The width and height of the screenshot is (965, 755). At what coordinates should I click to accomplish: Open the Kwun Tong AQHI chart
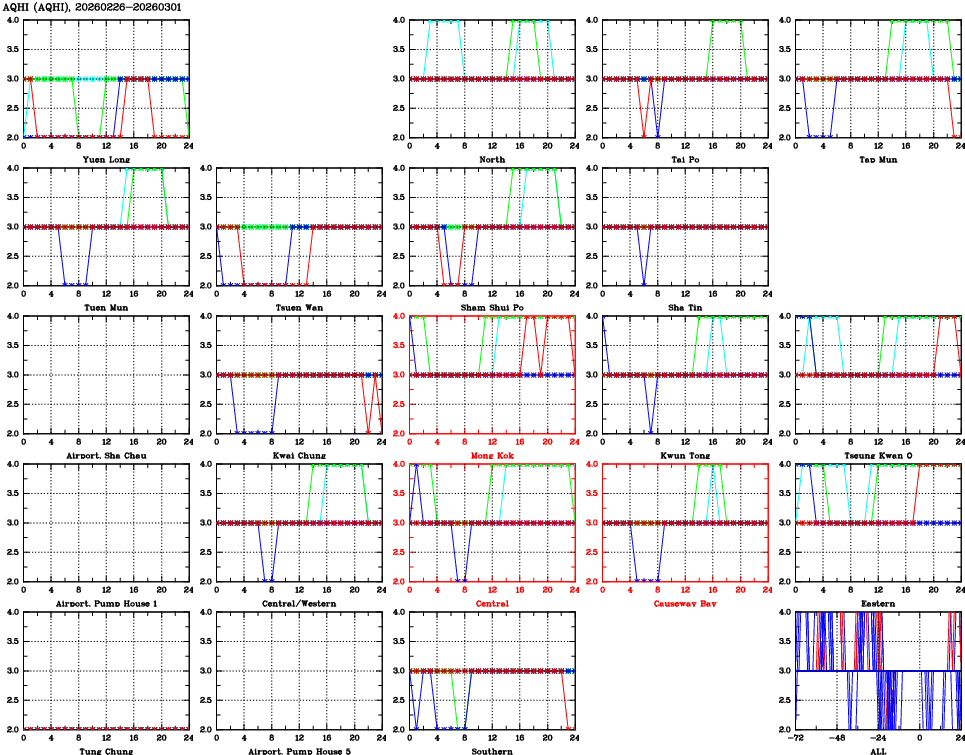click(685, 375)
